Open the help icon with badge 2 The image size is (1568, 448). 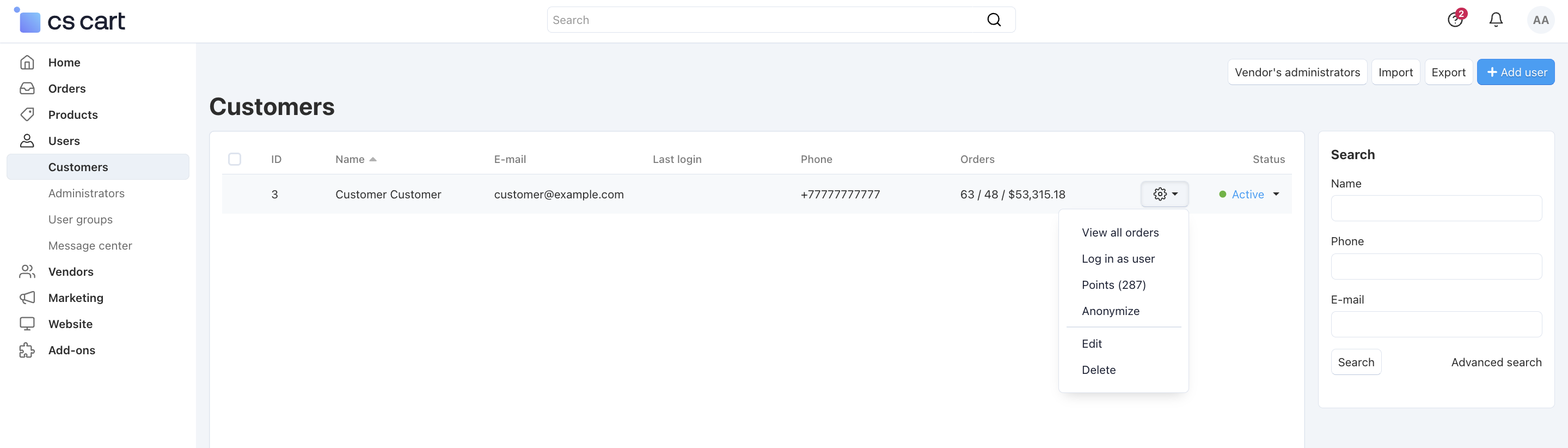point(1455,20)
